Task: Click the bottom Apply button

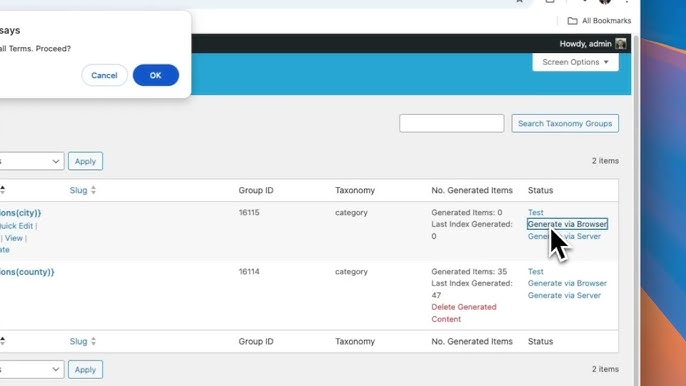Action: click(85, 369)
